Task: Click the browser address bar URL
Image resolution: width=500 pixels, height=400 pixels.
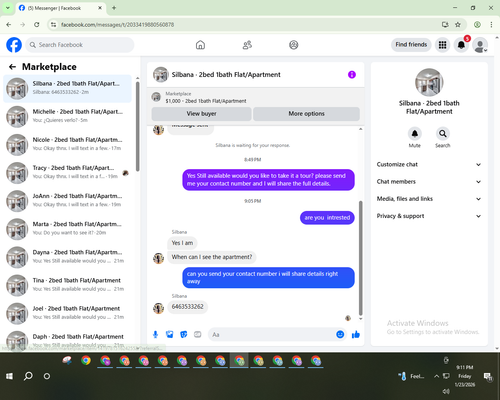Action: tap(117, 25)
